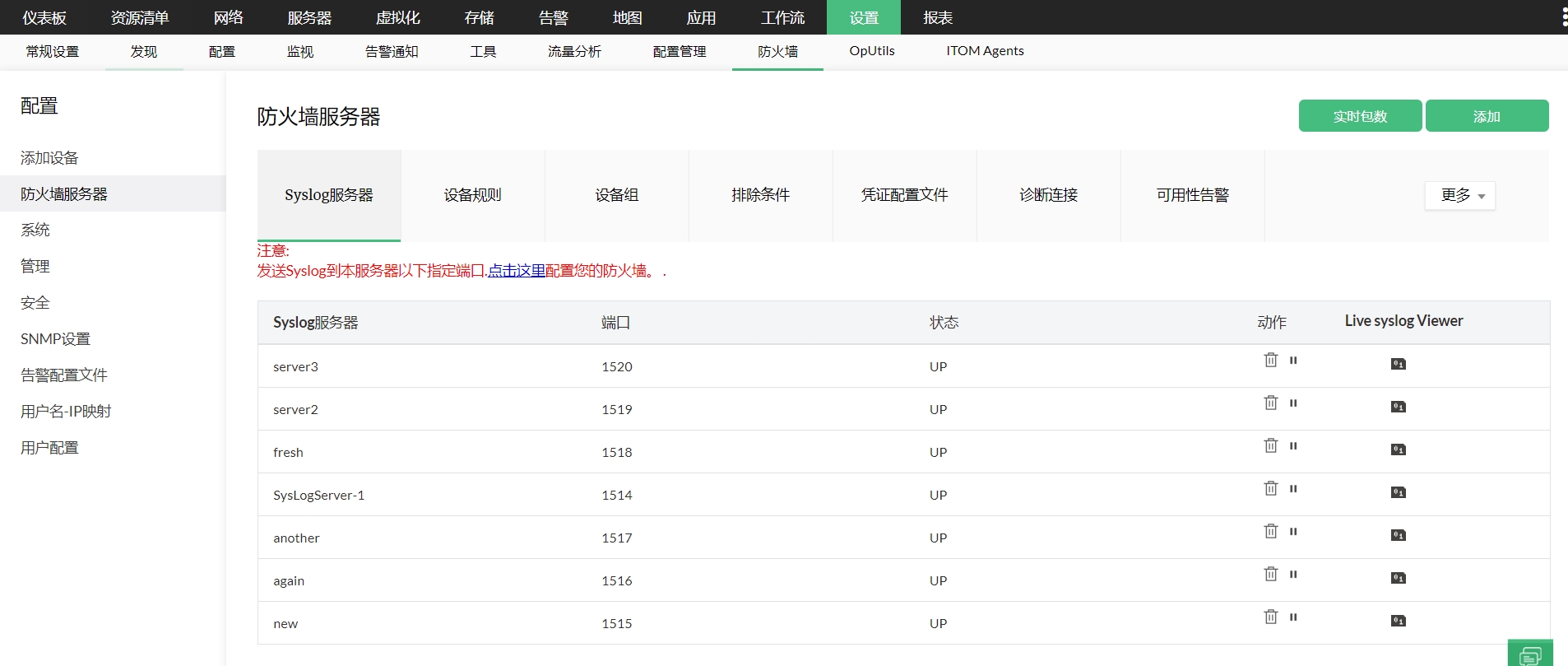1568x666 pixels.
Task: Delete the new syslog server
Action: 1271,617
